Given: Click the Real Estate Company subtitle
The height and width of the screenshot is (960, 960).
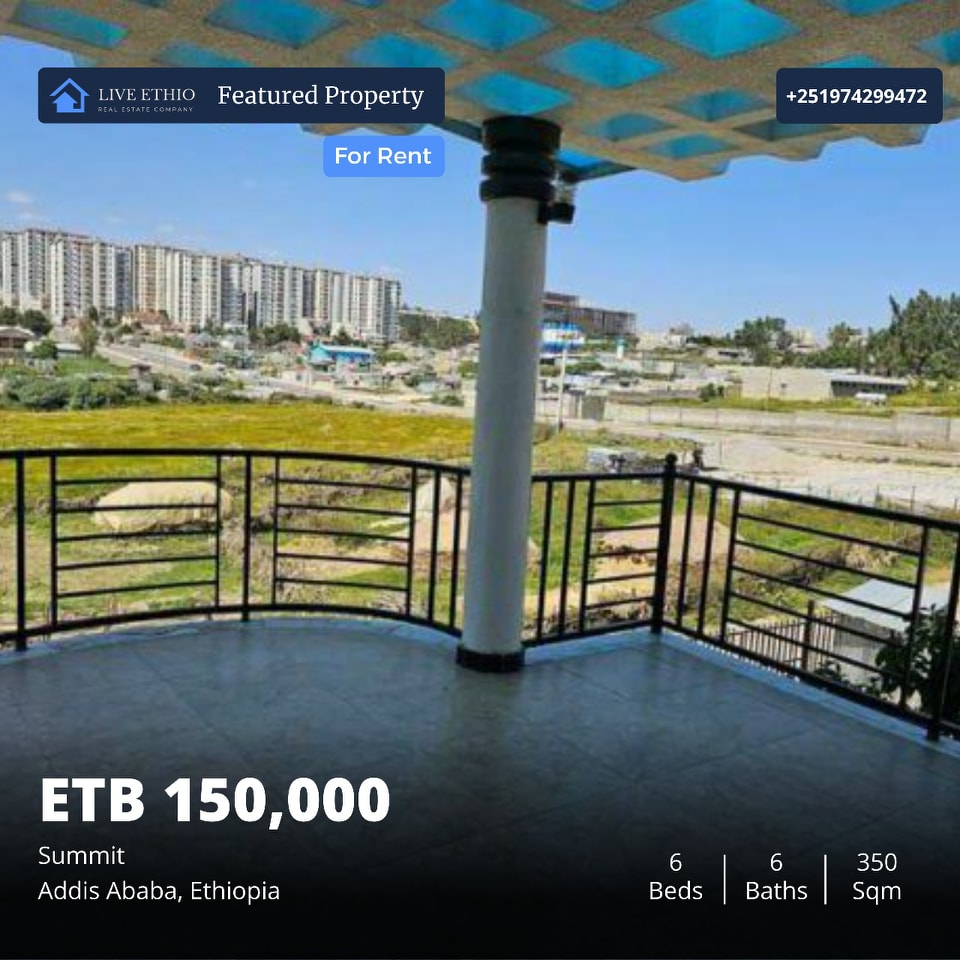Looking at the screenshot, I should 146,109.
